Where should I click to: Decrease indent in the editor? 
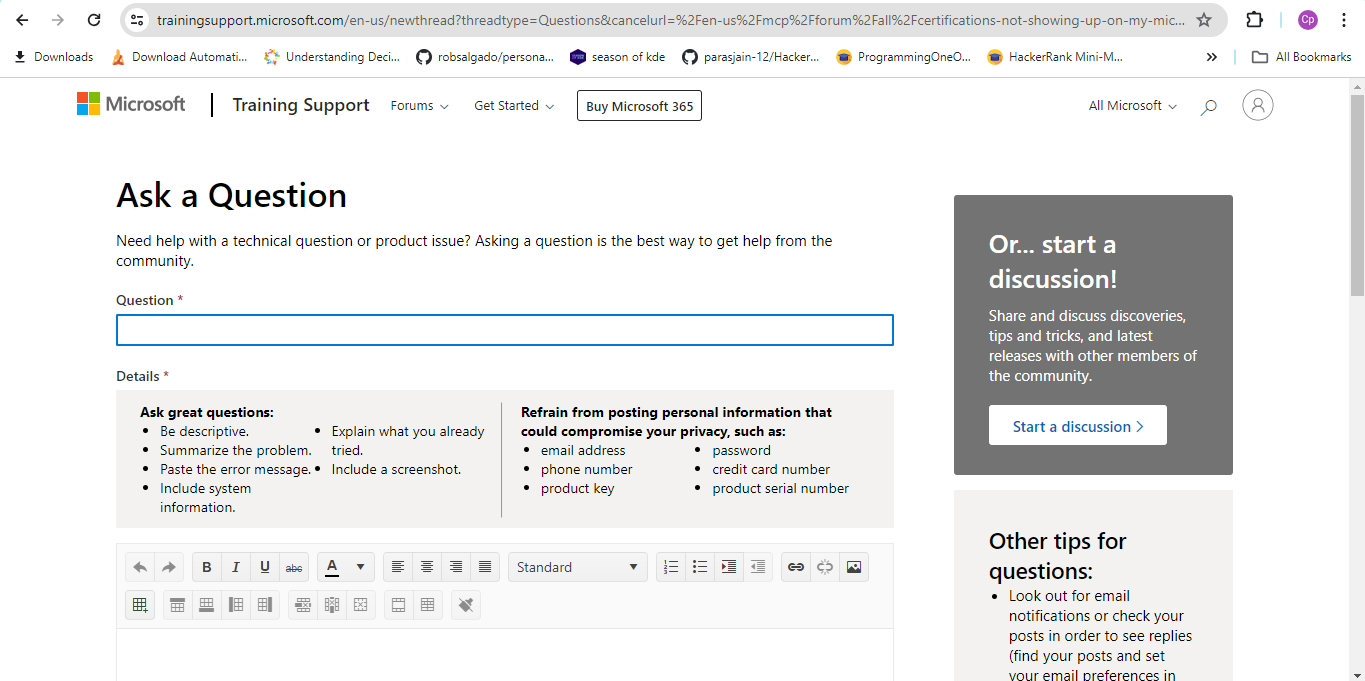(758, 567)
